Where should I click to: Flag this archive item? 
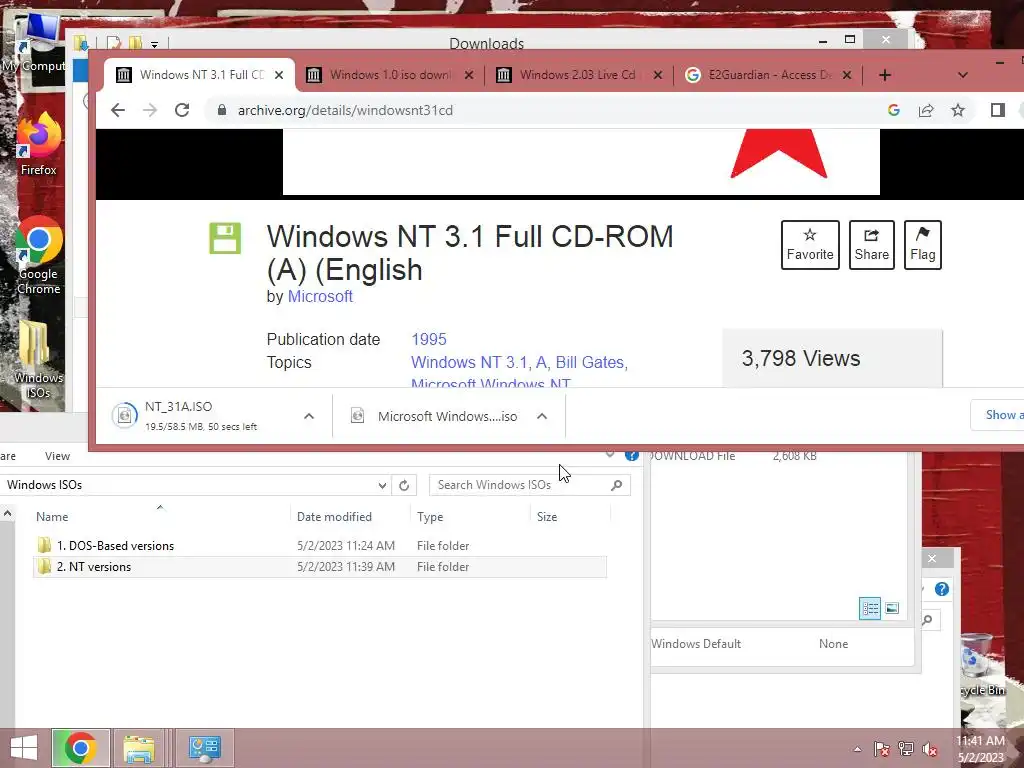[x=923, y=245]
